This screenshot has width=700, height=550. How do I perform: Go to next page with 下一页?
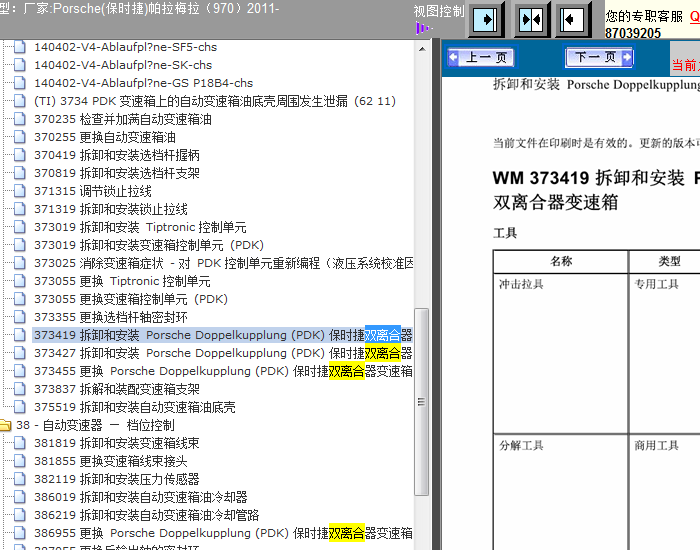point(600,58)
